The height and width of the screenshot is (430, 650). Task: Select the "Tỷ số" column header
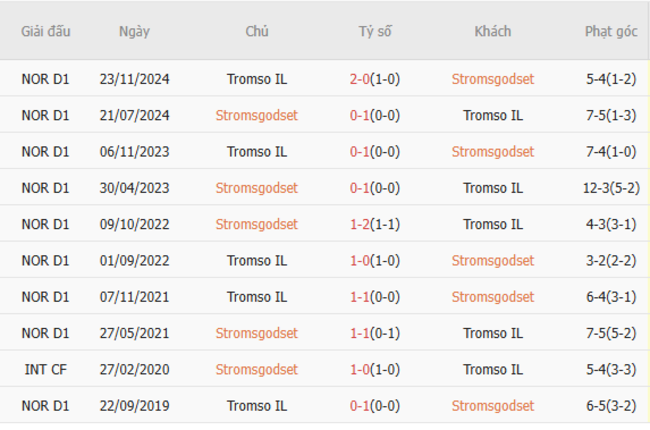click(375, 31)
